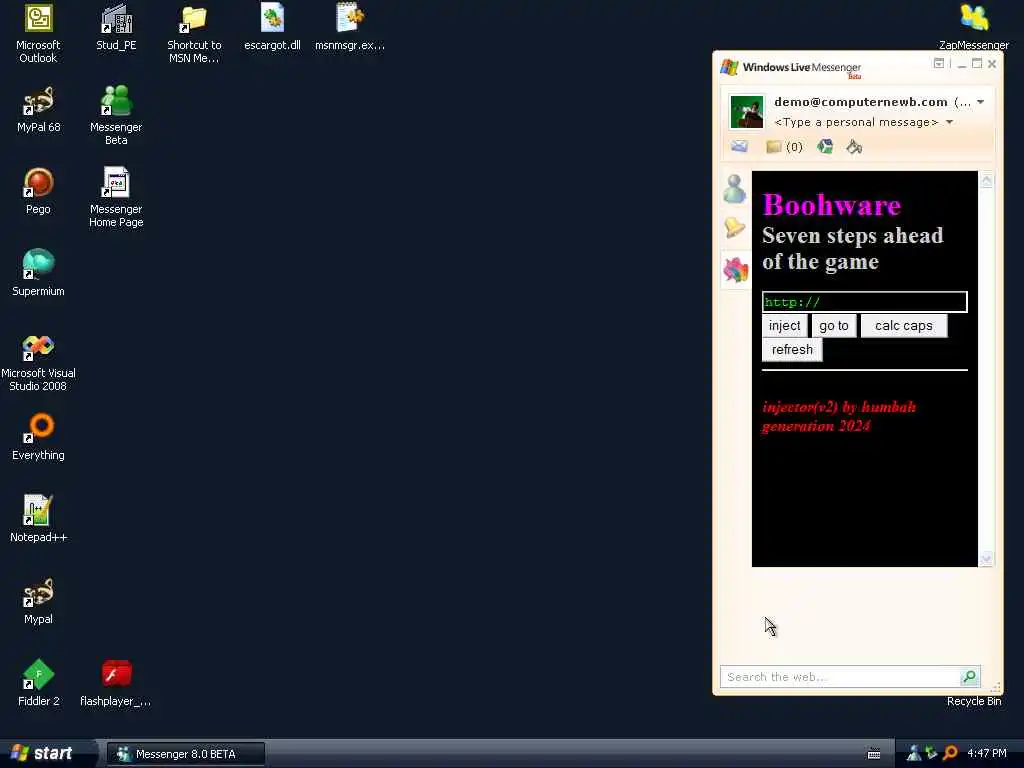This screenshot has height=768, width=1024.
Task: Open the personal message dropdown arrow
Action: click(x=950, y=122)
